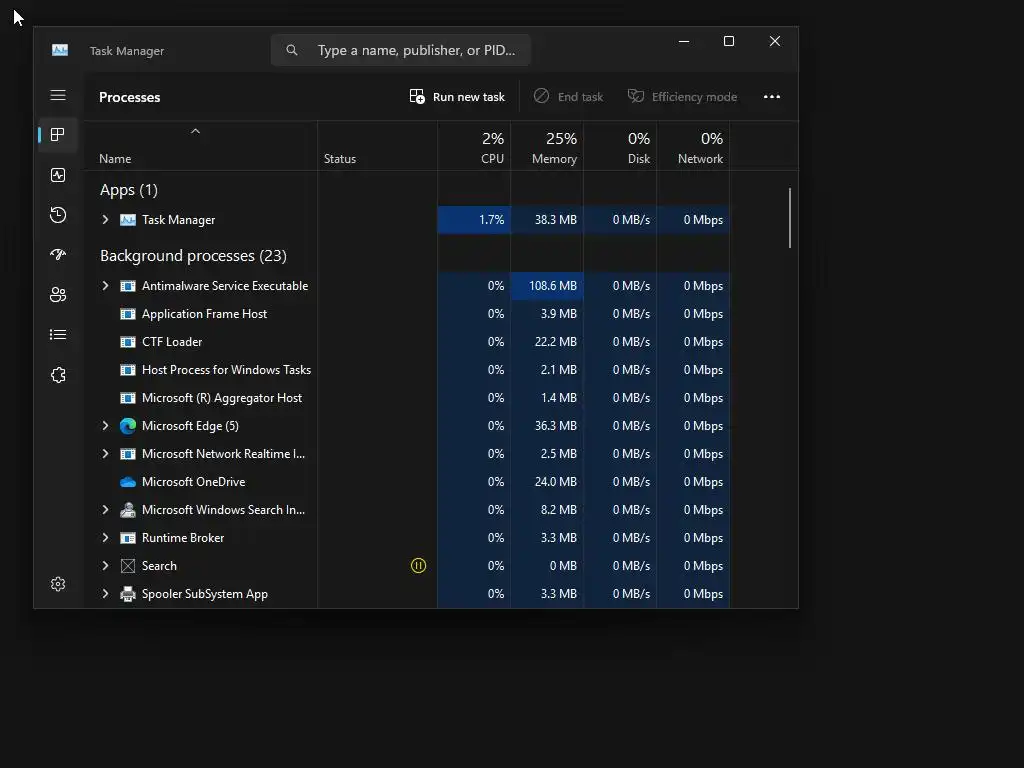Expand the Runtime Broker row
The height and width of the screenshot is (768, 1024).
tap(105, 537)
